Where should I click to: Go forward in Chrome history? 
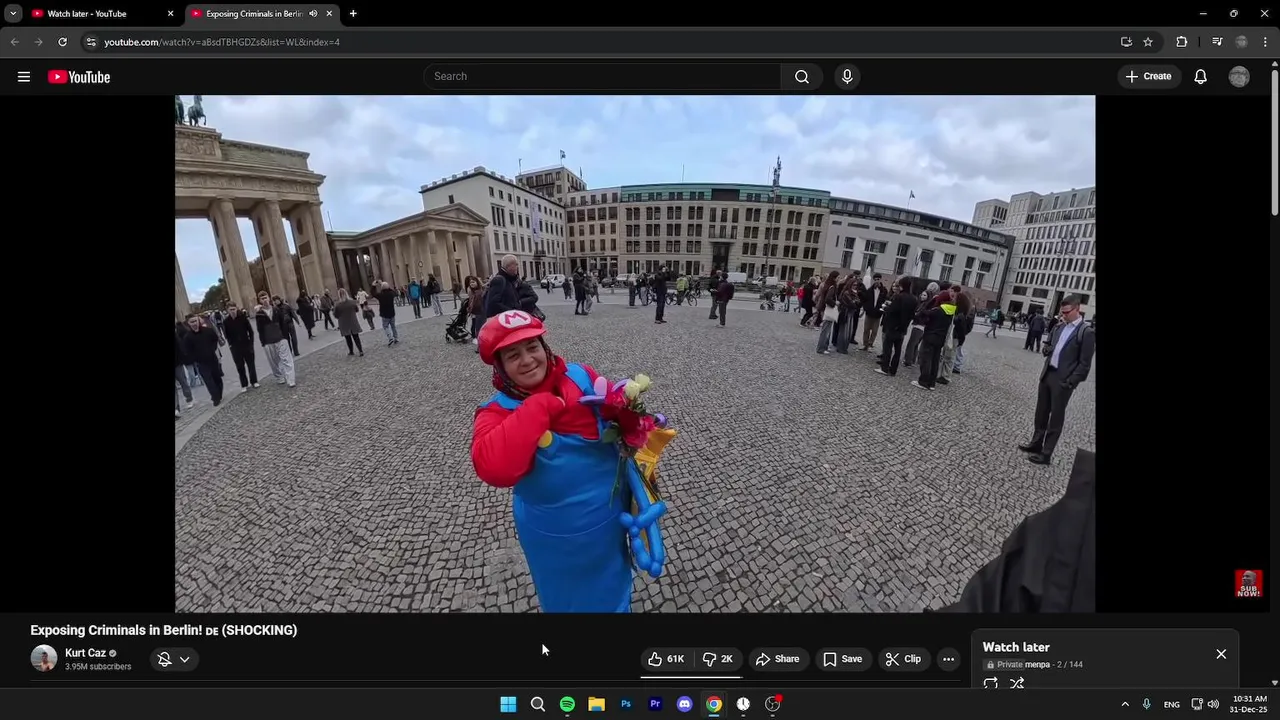[x=38, y=42]
